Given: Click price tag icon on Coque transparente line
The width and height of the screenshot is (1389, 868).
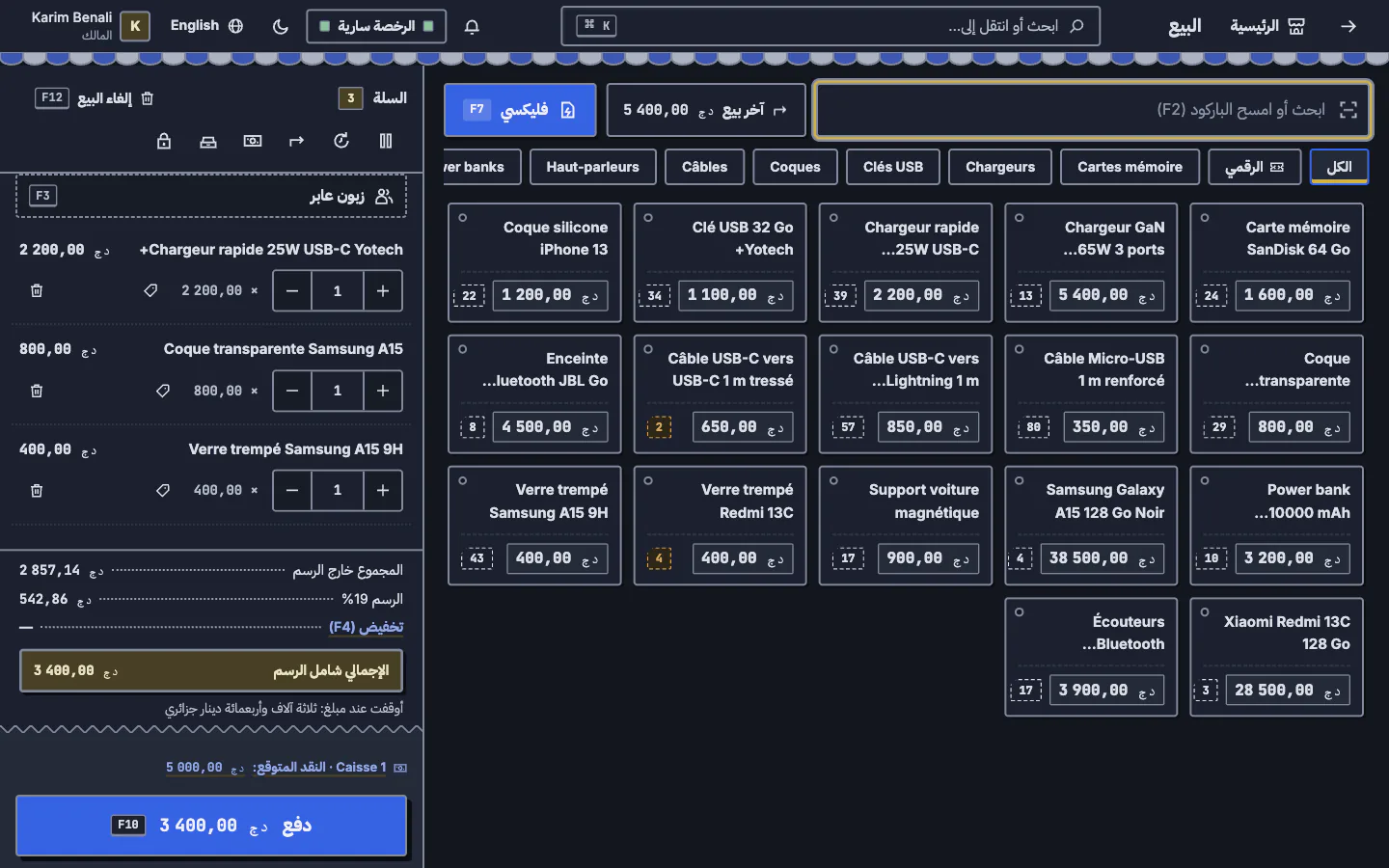Looking at the screenshot, I should 163,391.
